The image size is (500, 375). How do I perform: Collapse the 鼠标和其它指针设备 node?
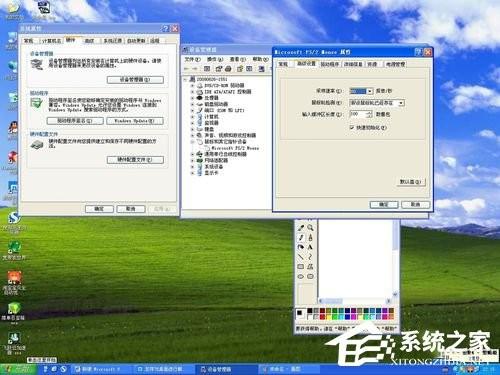192,142
